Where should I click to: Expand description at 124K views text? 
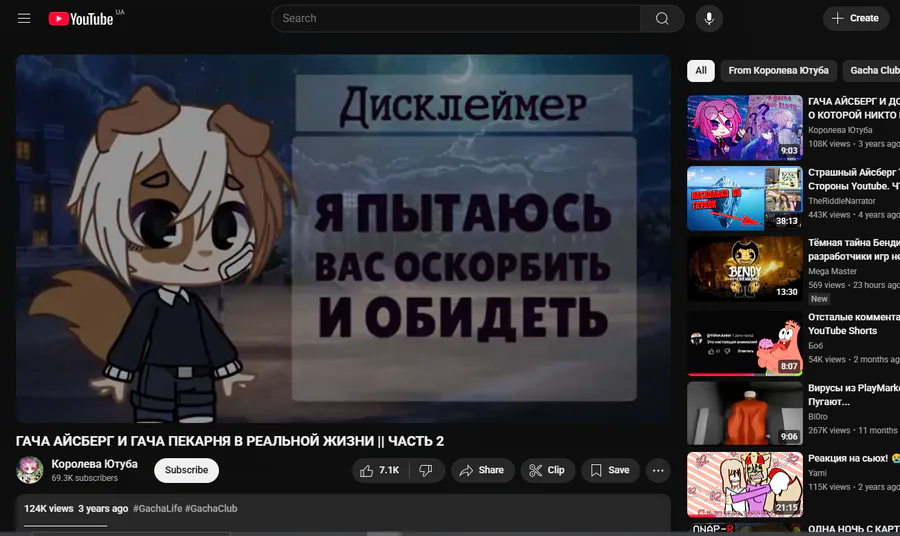[x=49, y=508]
